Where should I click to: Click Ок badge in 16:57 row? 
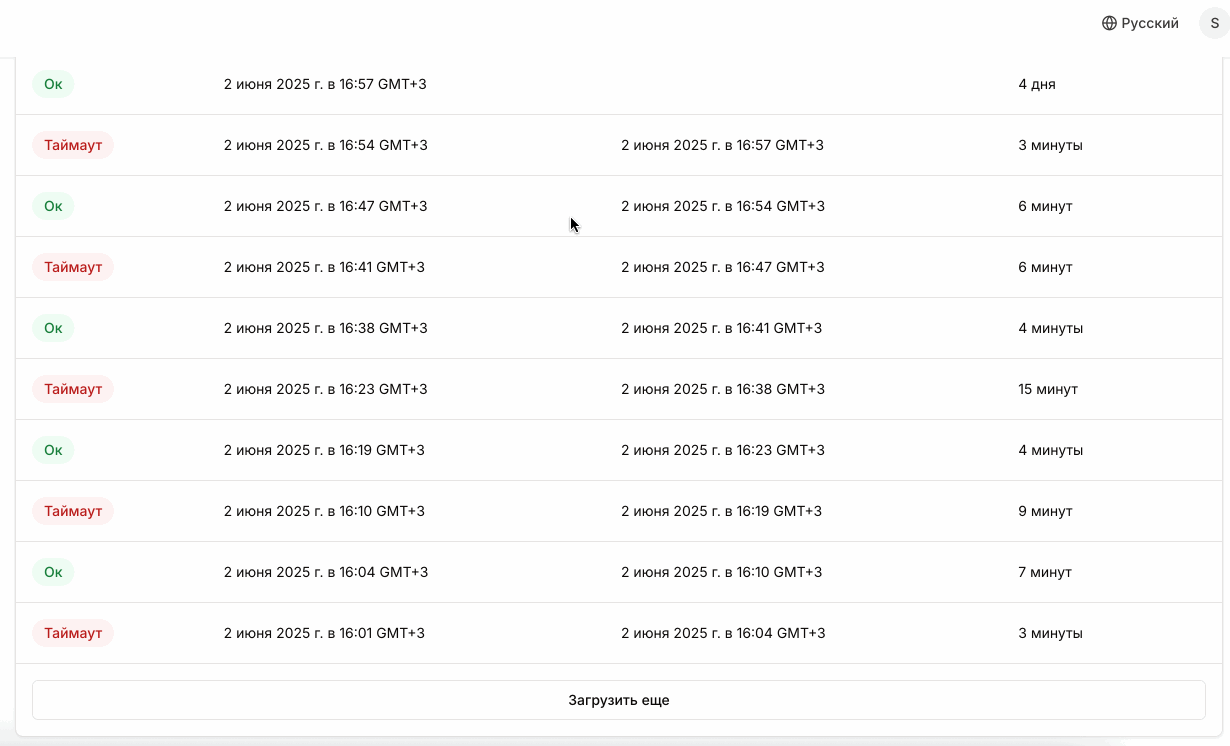tap(53, 84)
